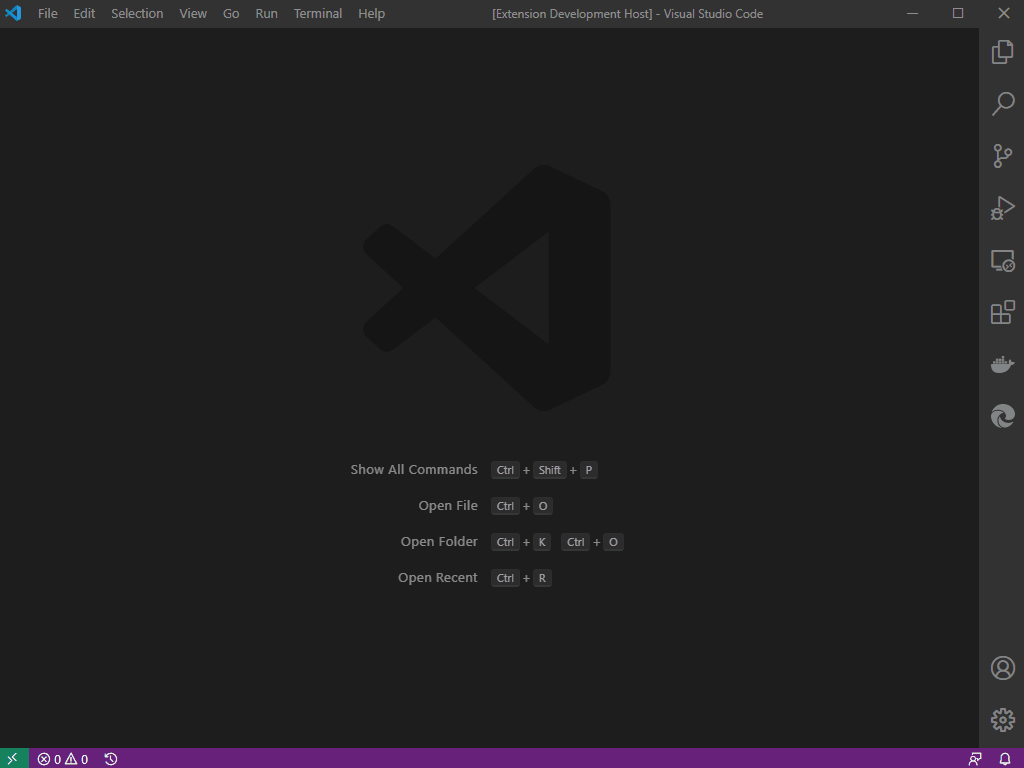Open the Help menu
Image resolution: width=1024 pixels, height=768 pixels.
372,14
